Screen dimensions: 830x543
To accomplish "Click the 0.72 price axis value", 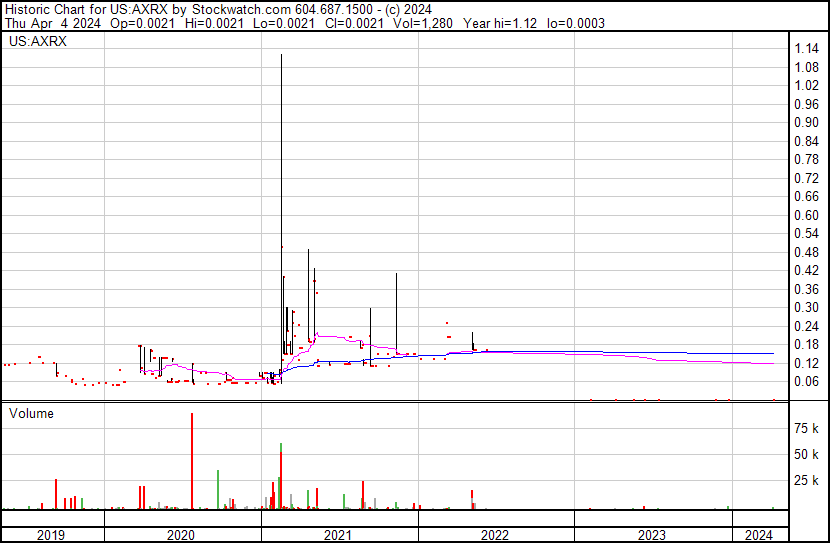I will tap(807, 178).
